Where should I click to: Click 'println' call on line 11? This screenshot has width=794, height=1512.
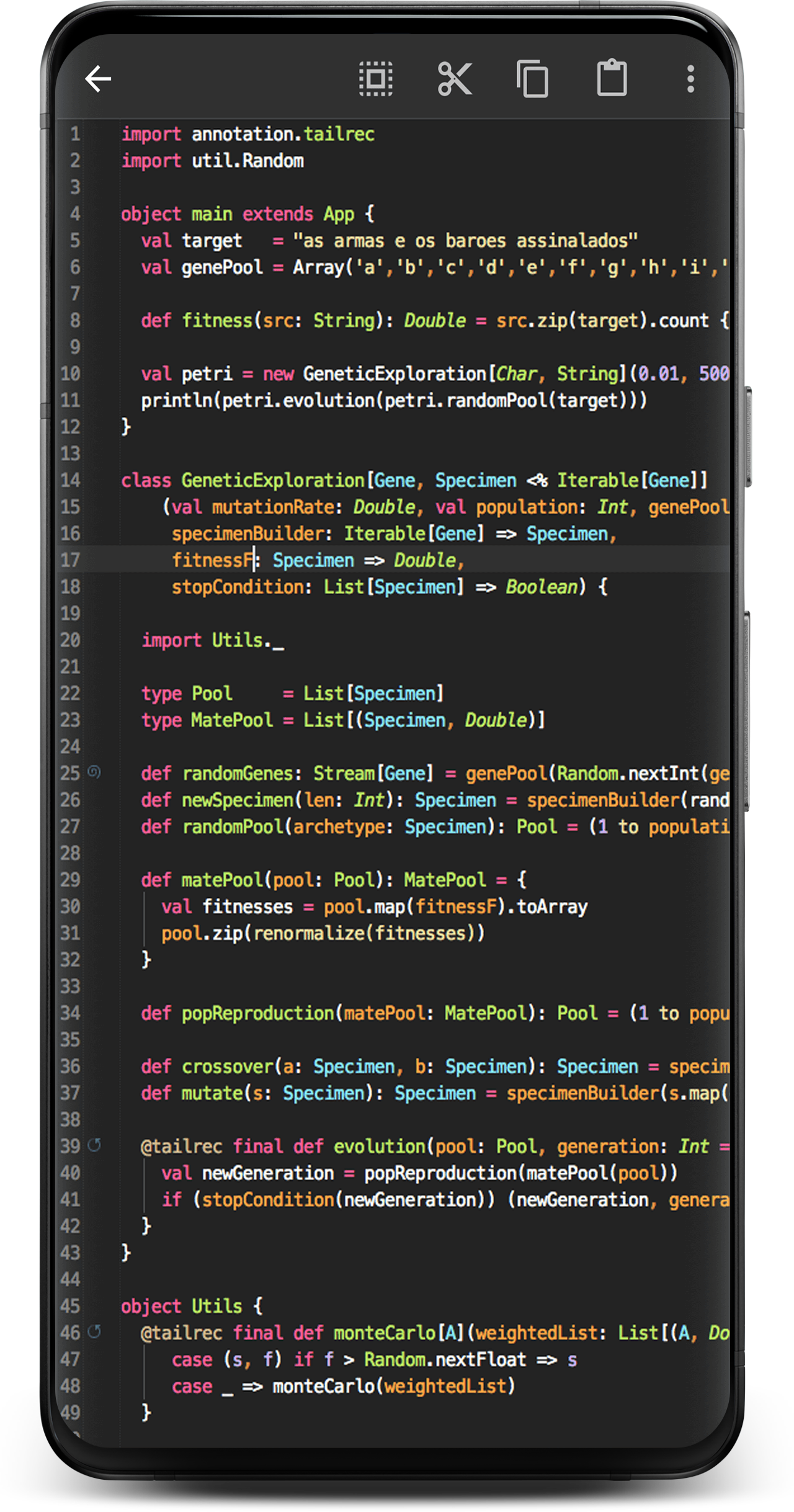pos(177,401)
